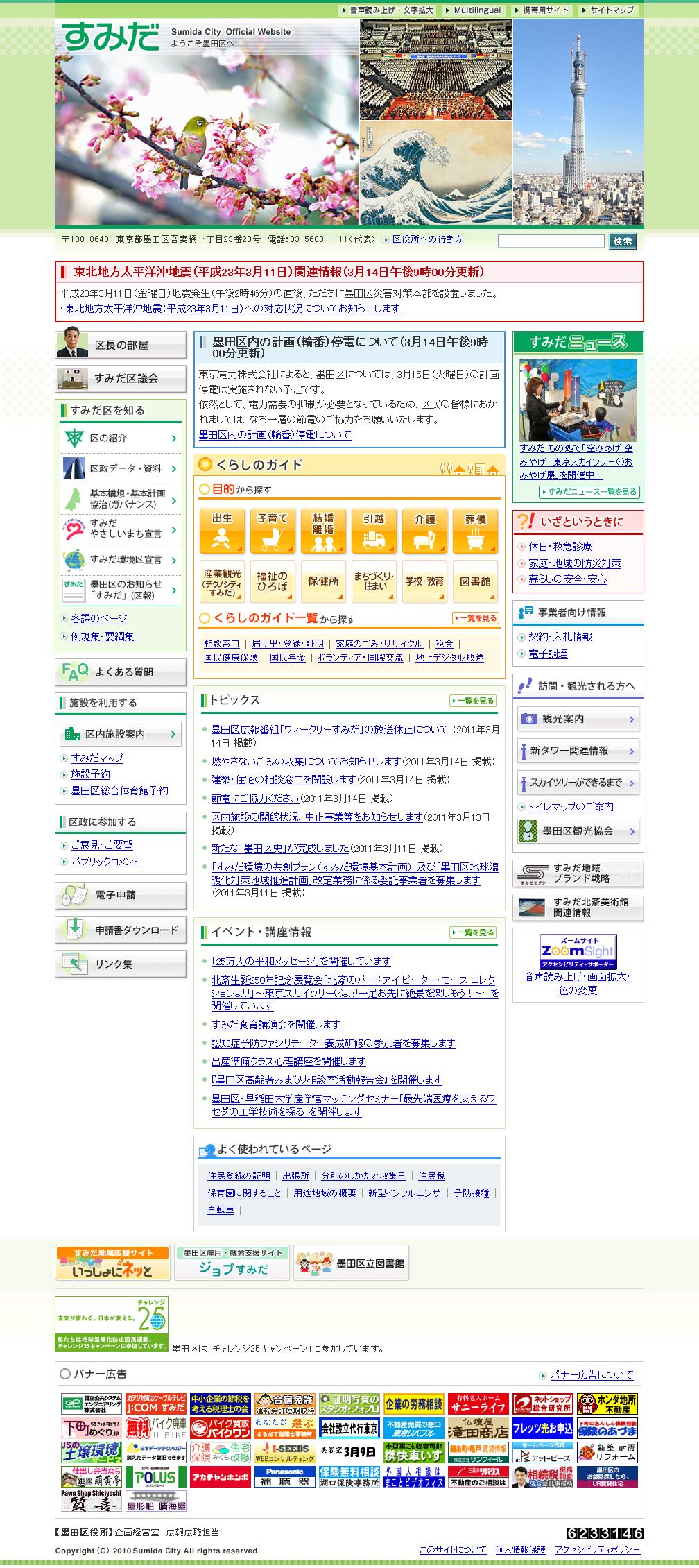The height and width of the screenshot is (1568, 699).
Task: Click 契約・入札情報 link
Action: [560, 637]
